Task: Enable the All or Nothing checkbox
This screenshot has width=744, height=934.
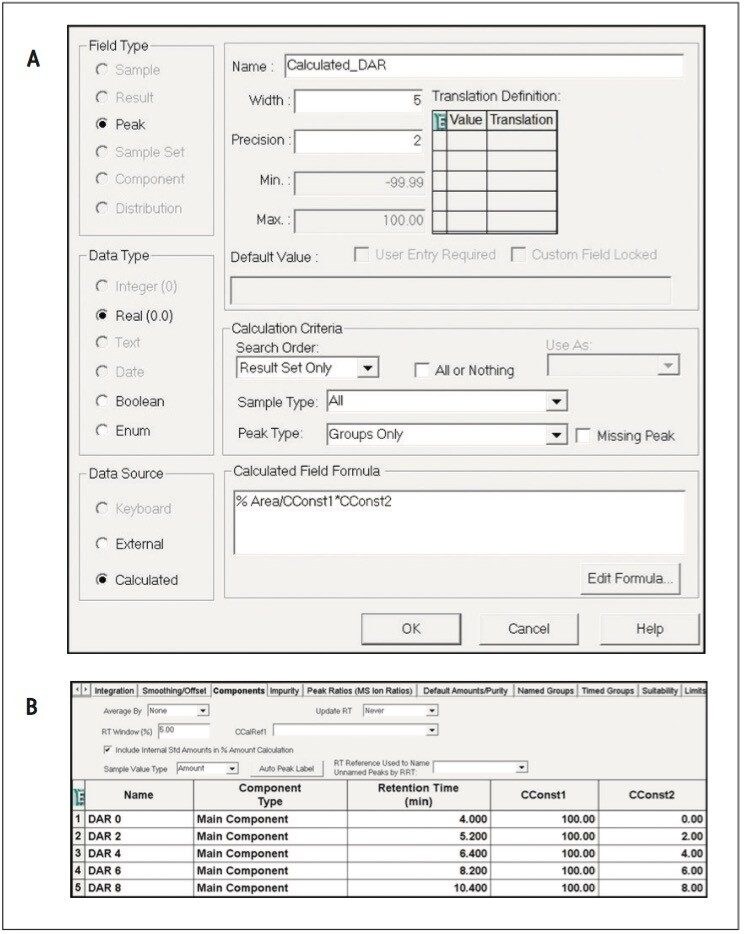Action: (x=421, y=370)
